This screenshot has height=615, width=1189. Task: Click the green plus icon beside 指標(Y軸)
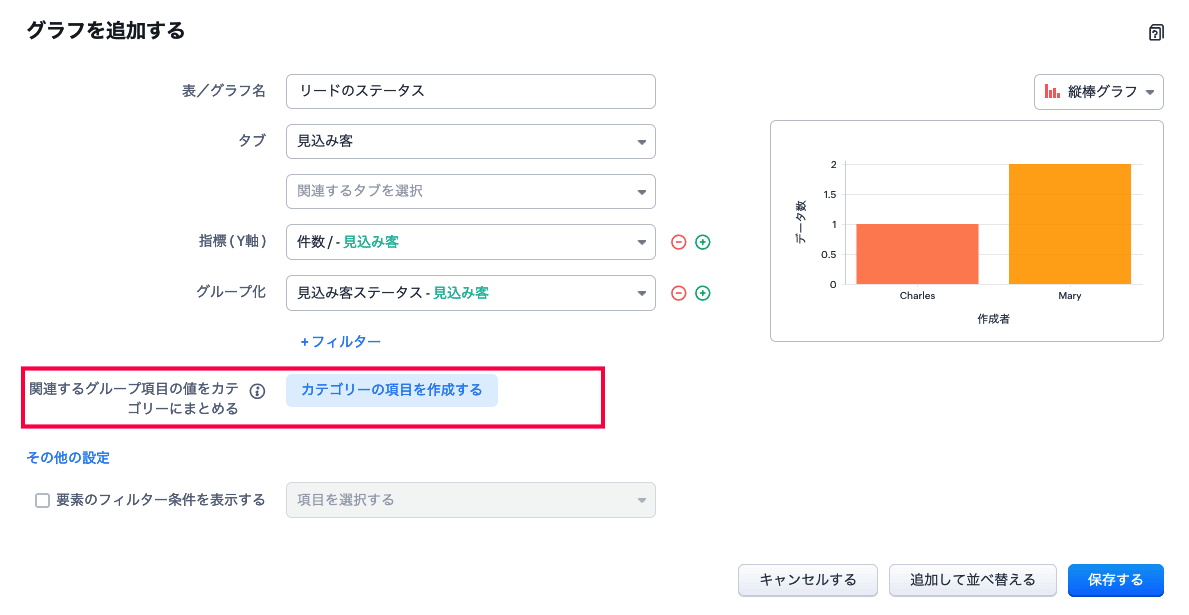(x=702, y=242)
